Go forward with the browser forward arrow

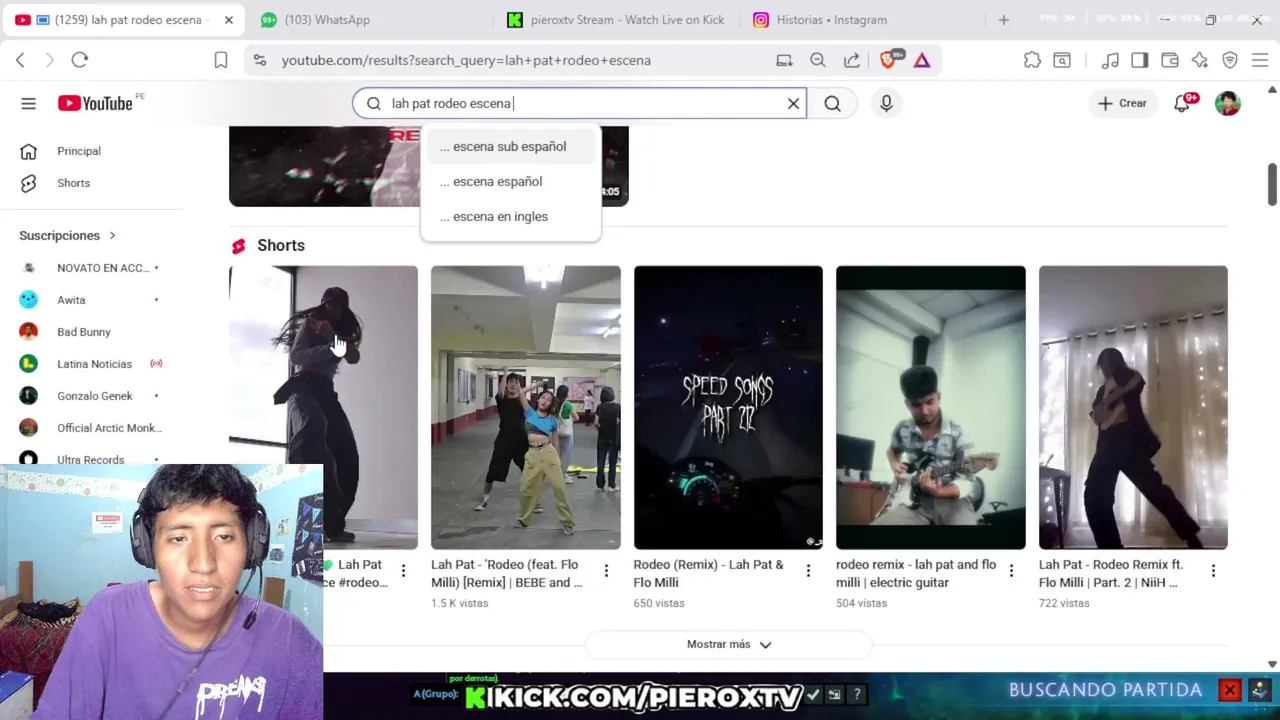pyautogui.click(x=49, y=60)
